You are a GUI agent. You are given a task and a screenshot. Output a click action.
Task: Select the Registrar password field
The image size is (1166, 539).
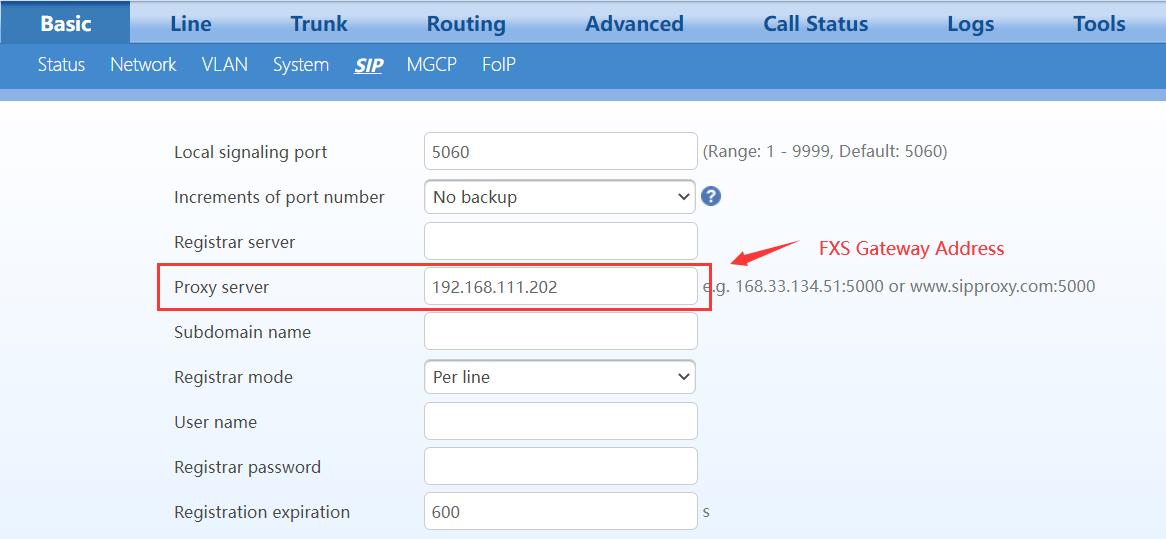coord(560,467)
